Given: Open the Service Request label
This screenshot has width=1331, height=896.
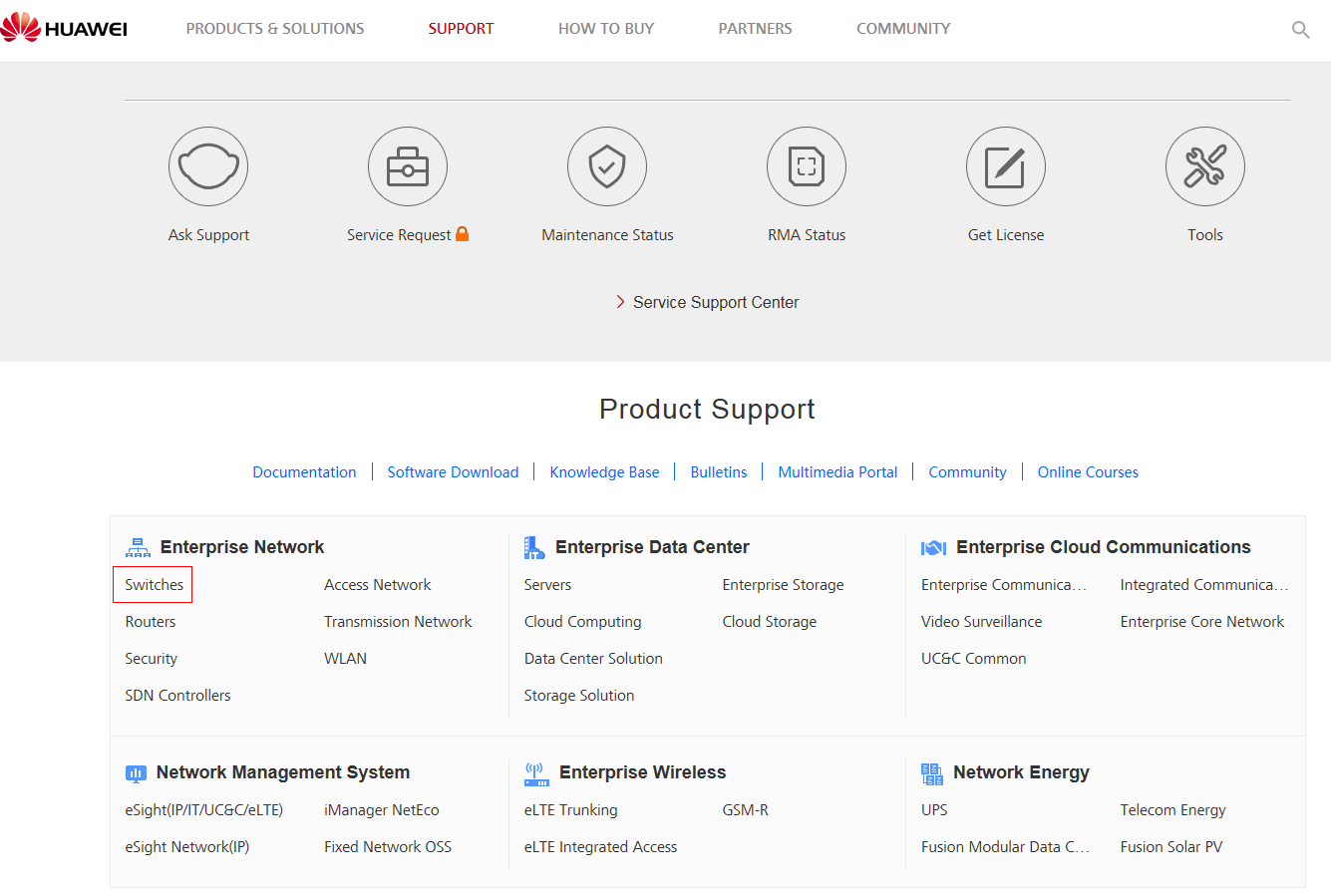Looking at the screenshot, I should (x=399, y=235).
